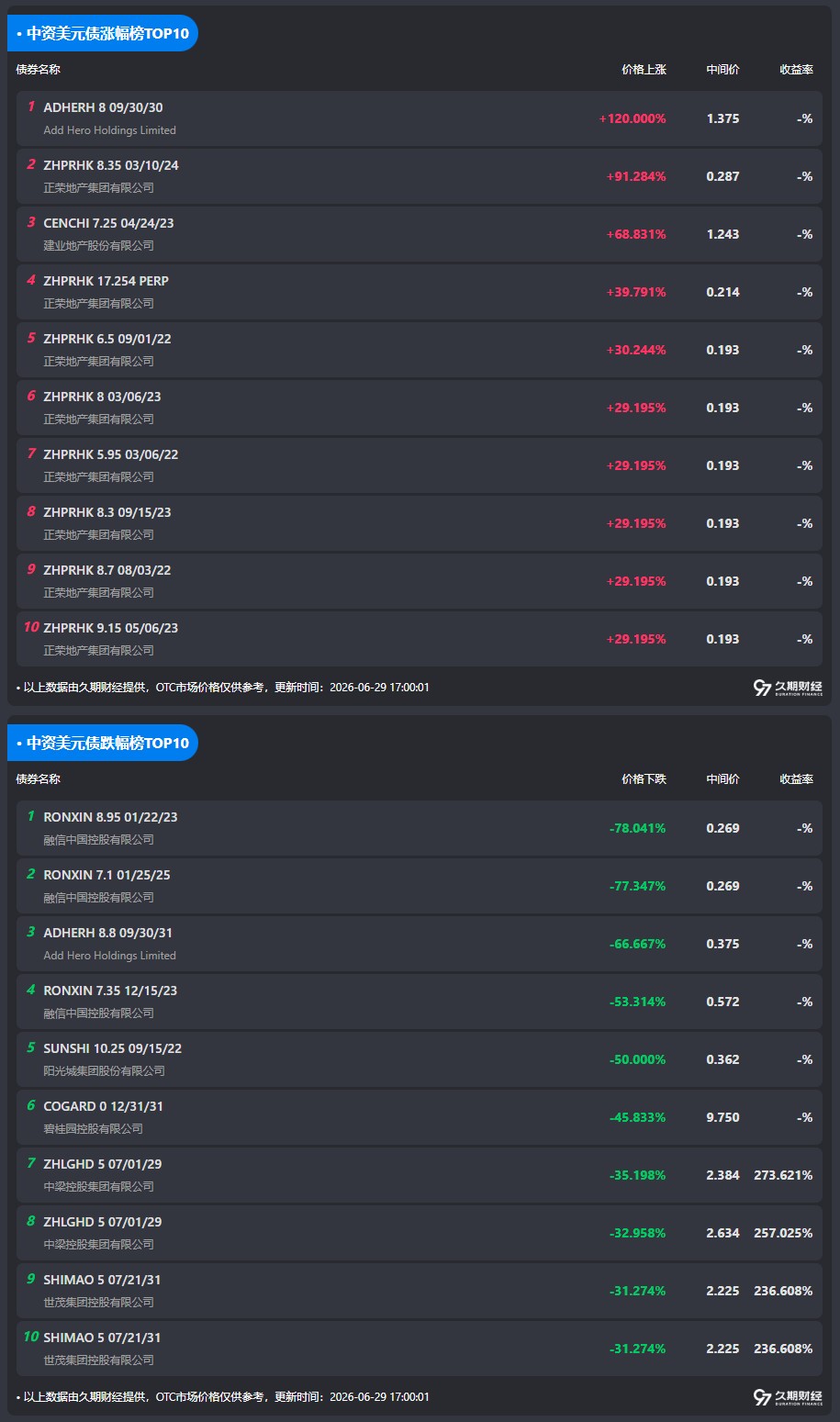This screenshot has height=1422, width=840.
Task: Select the -66.667% drop value
Action: click(637, 944)
